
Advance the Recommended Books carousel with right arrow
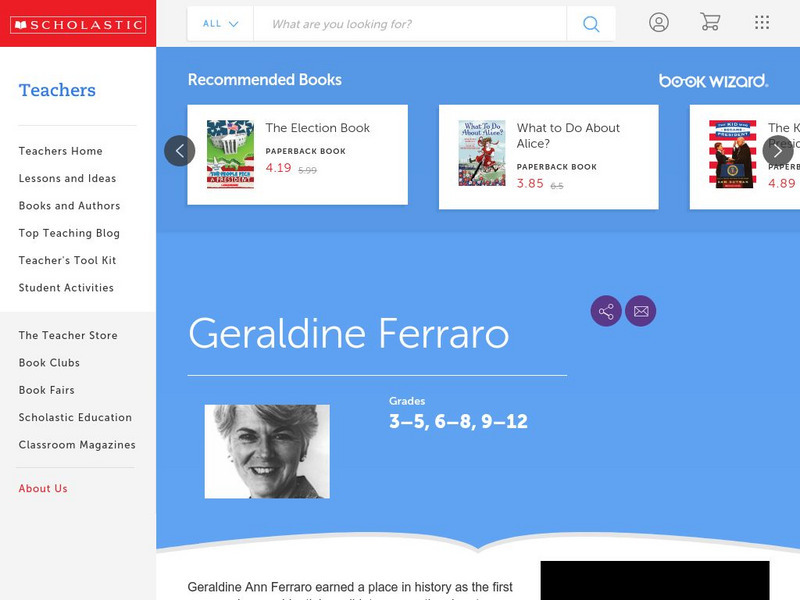pyautogui.click(x=777, y=150)
